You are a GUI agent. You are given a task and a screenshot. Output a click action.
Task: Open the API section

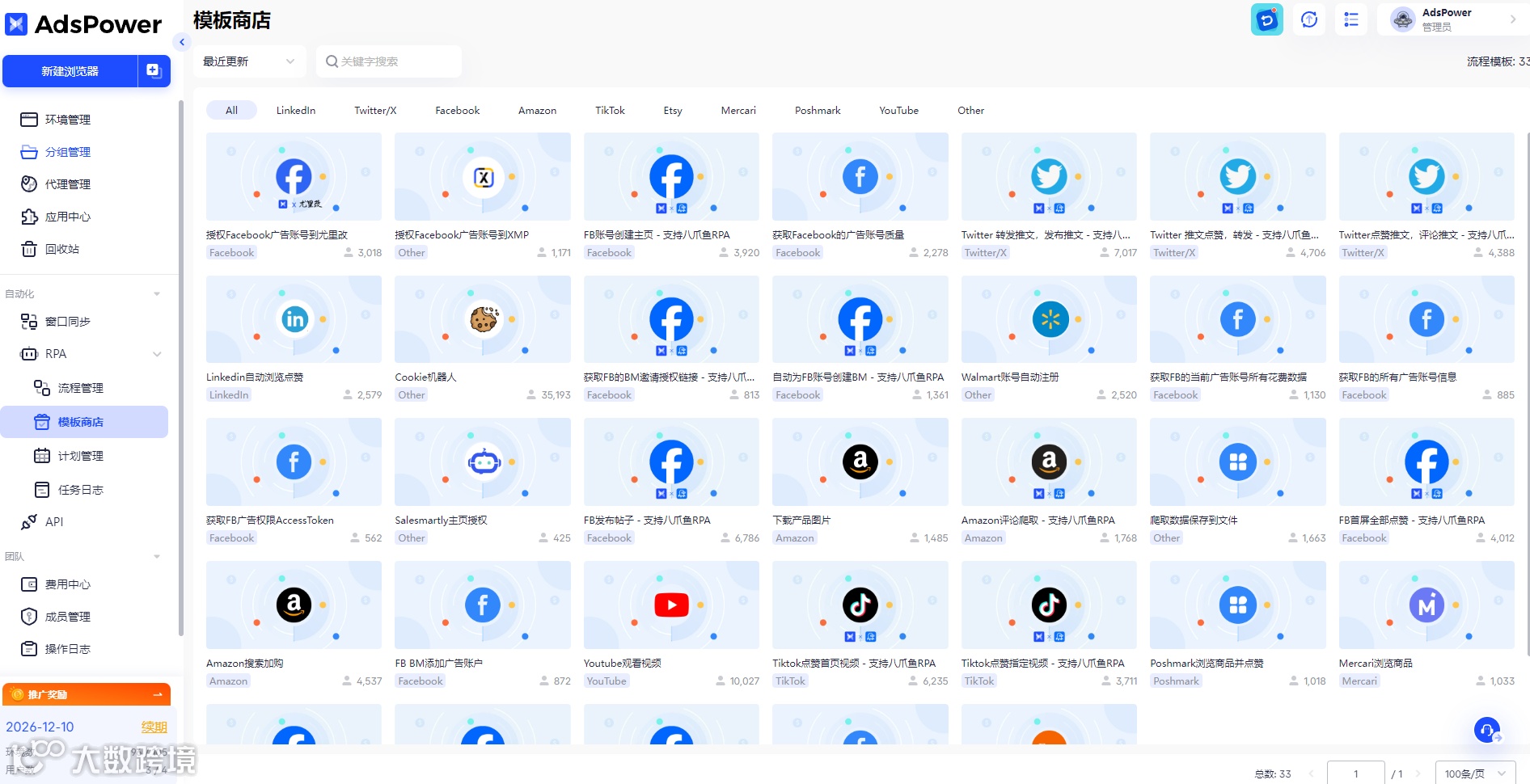click(x=54, y=522)
